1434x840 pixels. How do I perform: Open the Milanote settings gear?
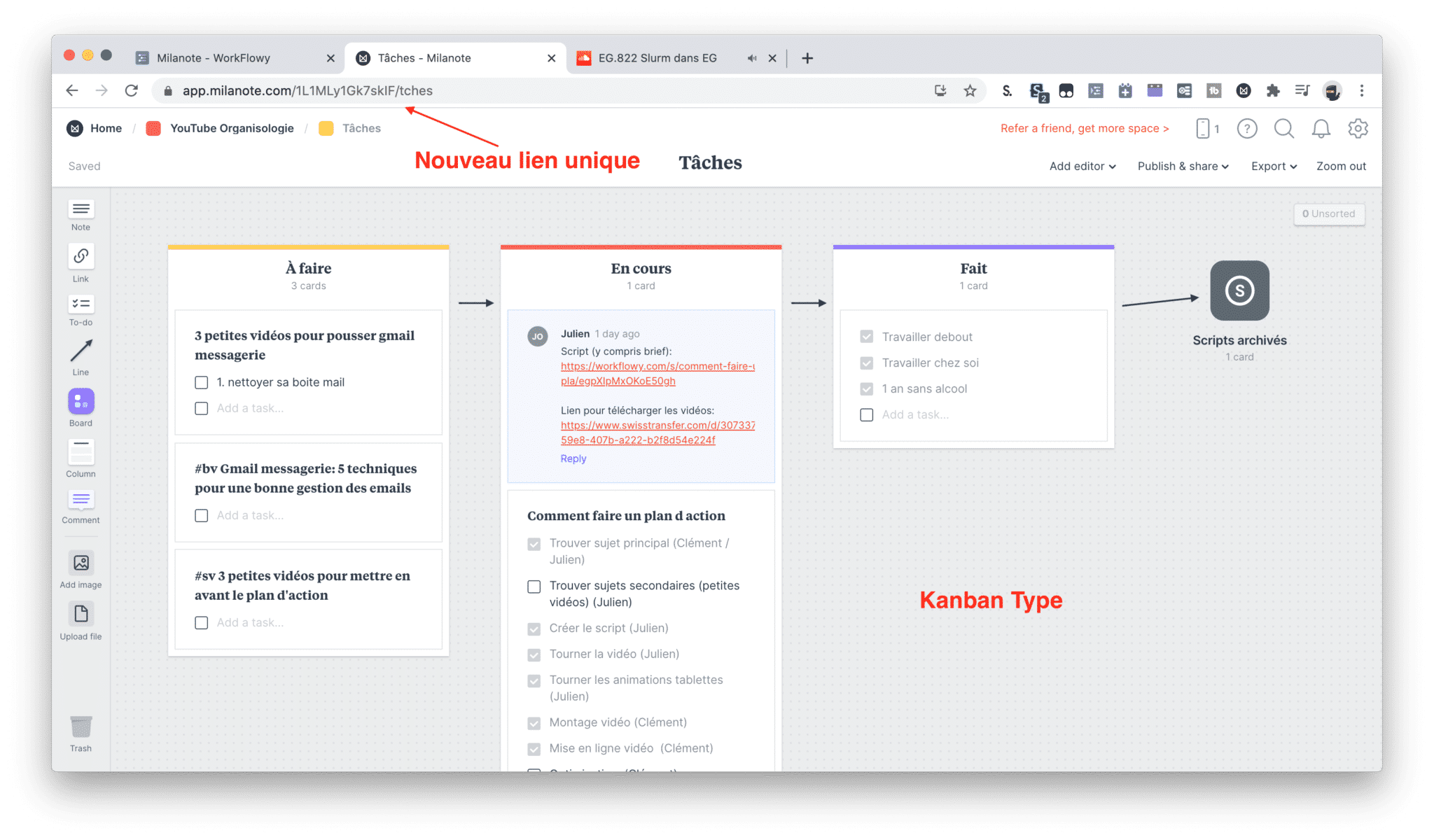1358,128
